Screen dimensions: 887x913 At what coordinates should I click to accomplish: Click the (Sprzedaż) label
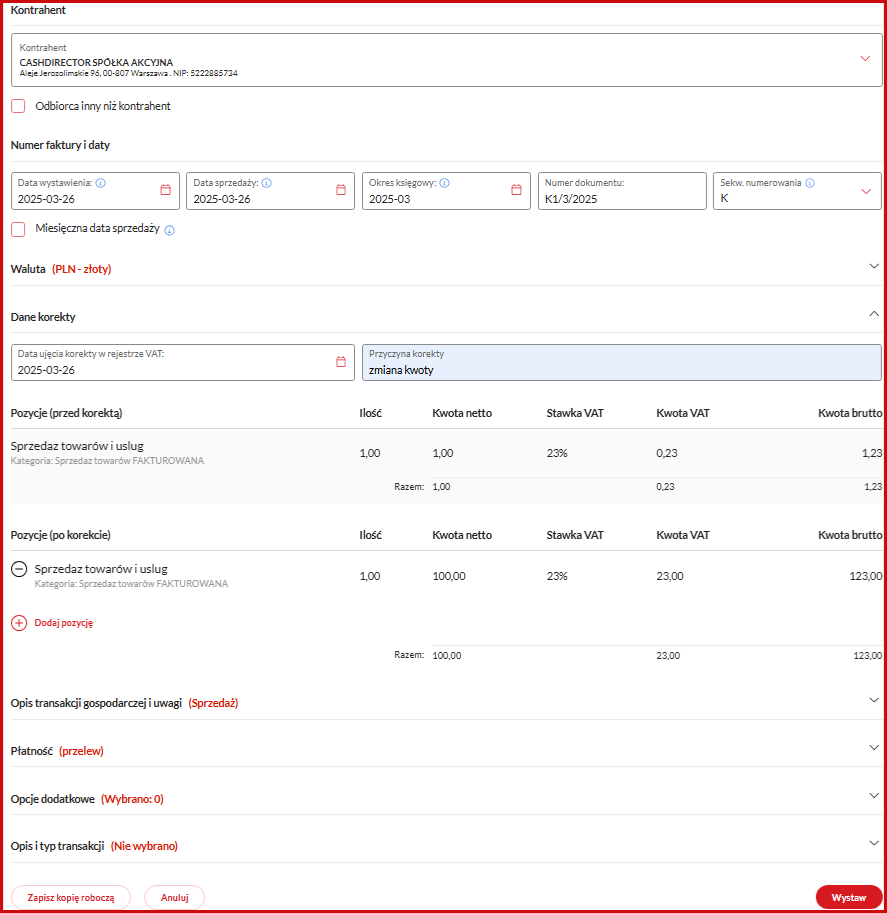point(213,703)
